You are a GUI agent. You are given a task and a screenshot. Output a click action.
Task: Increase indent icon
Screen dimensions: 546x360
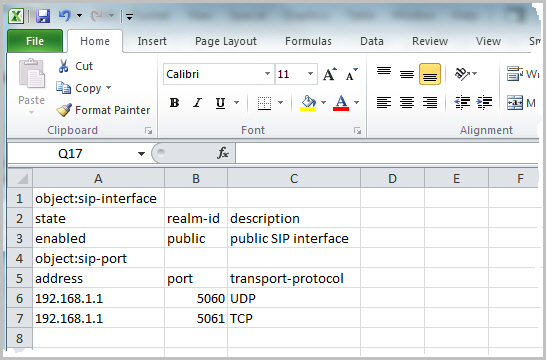485,103
